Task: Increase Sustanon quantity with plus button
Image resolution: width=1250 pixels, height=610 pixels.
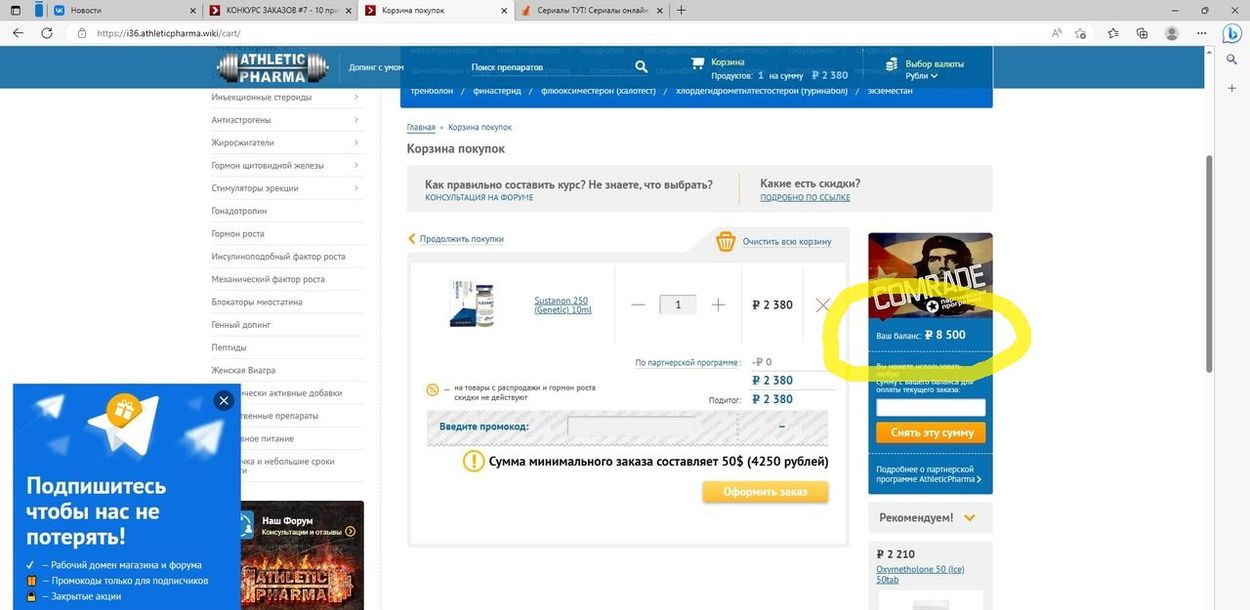Action: tap(718, 305)
